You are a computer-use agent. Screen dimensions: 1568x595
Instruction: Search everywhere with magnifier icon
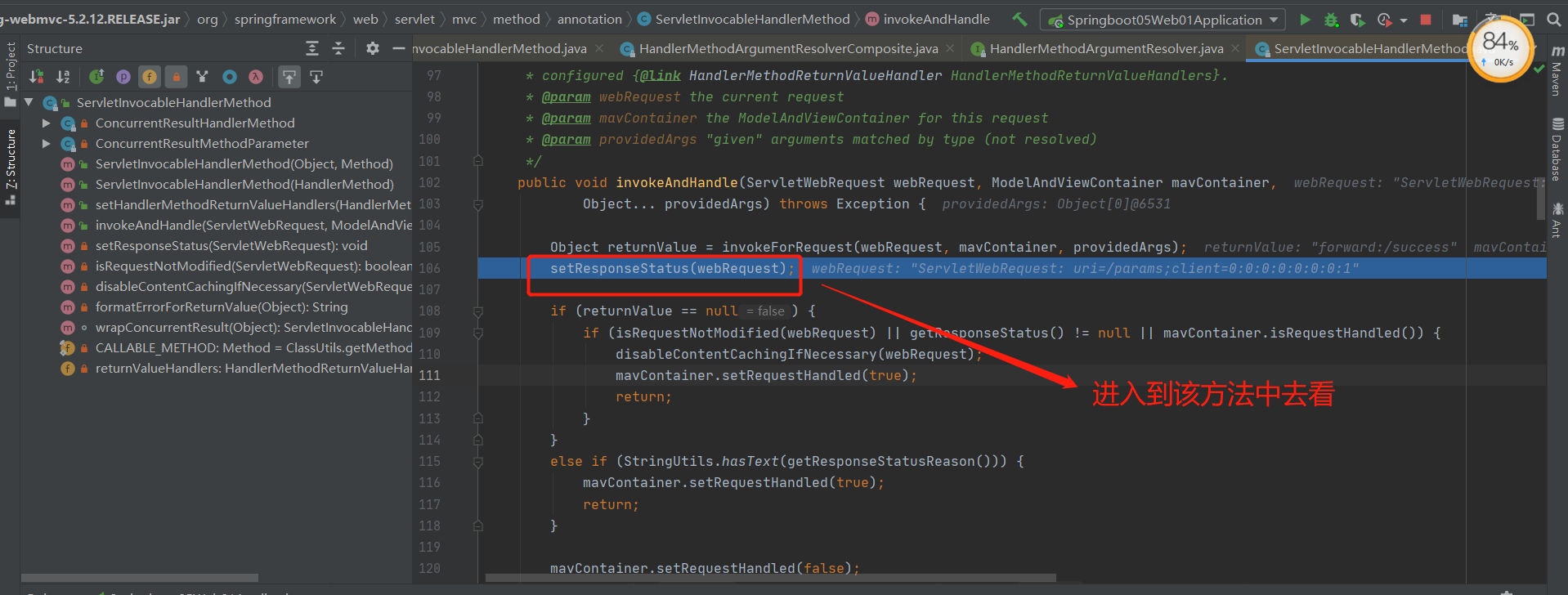coord(1554,20)
